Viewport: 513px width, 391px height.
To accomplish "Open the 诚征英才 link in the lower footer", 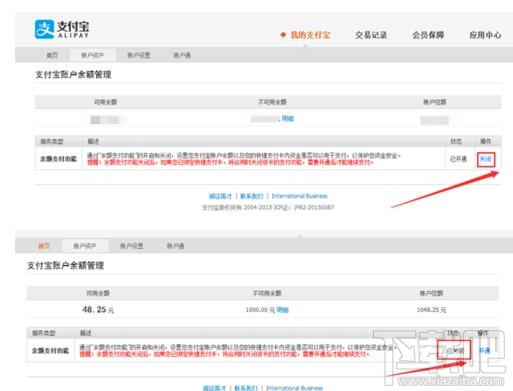I will point(214,388).
